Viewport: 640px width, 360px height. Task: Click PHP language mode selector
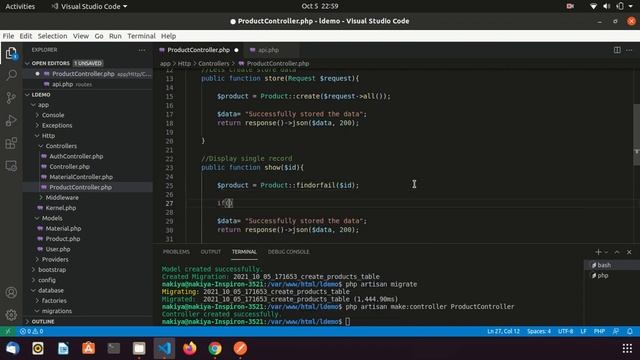[x=599, y=331]
